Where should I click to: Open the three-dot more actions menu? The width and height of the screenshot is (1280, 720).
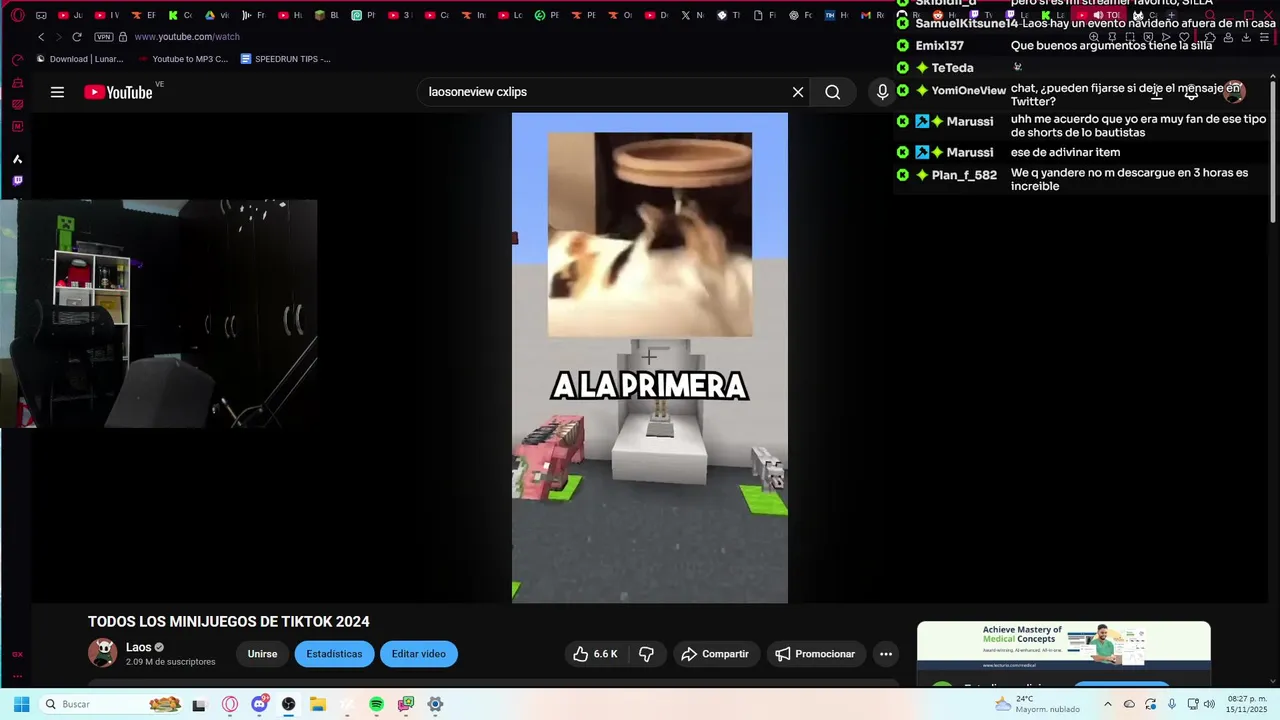(886, 654)
